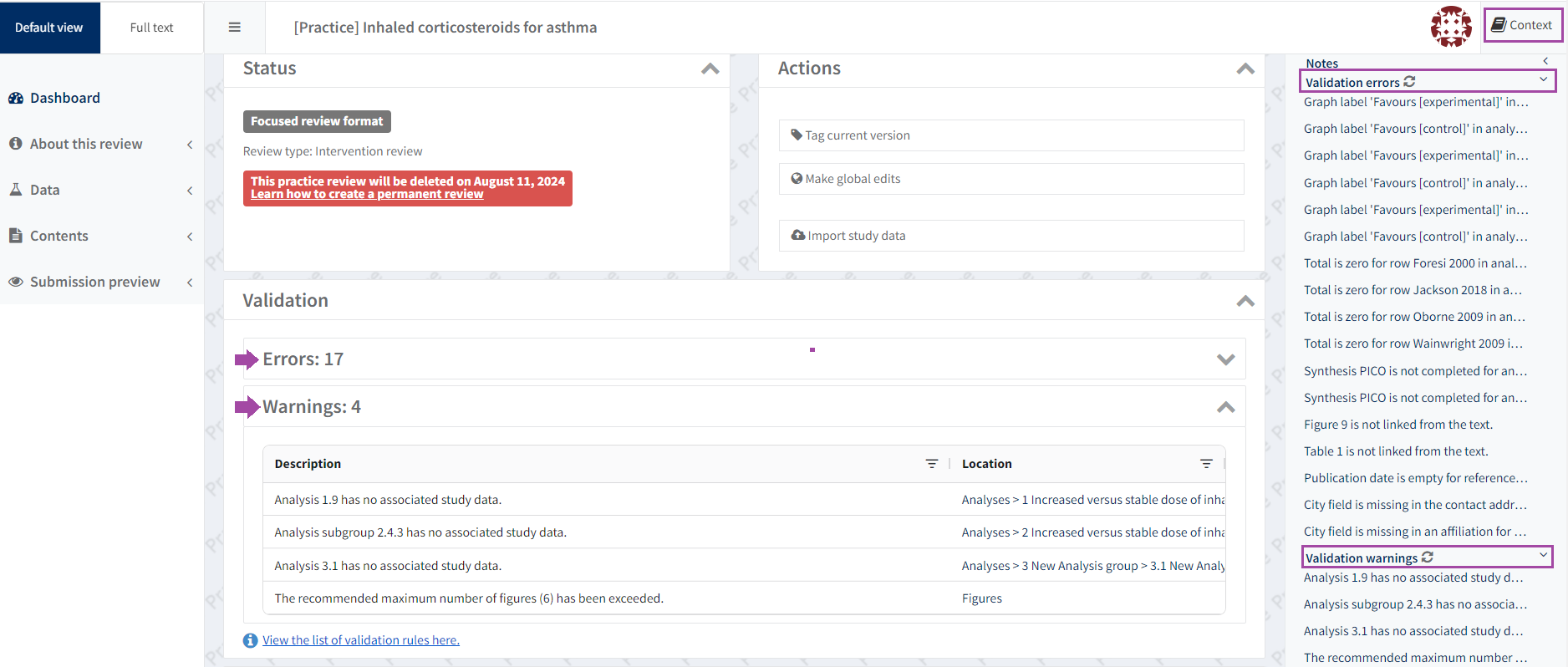Image resolution: width=1568 pixels, height=667 pixels.
Task: Click the Location column filter icon
Action: pyautogui.click(x=1205, y=464)
